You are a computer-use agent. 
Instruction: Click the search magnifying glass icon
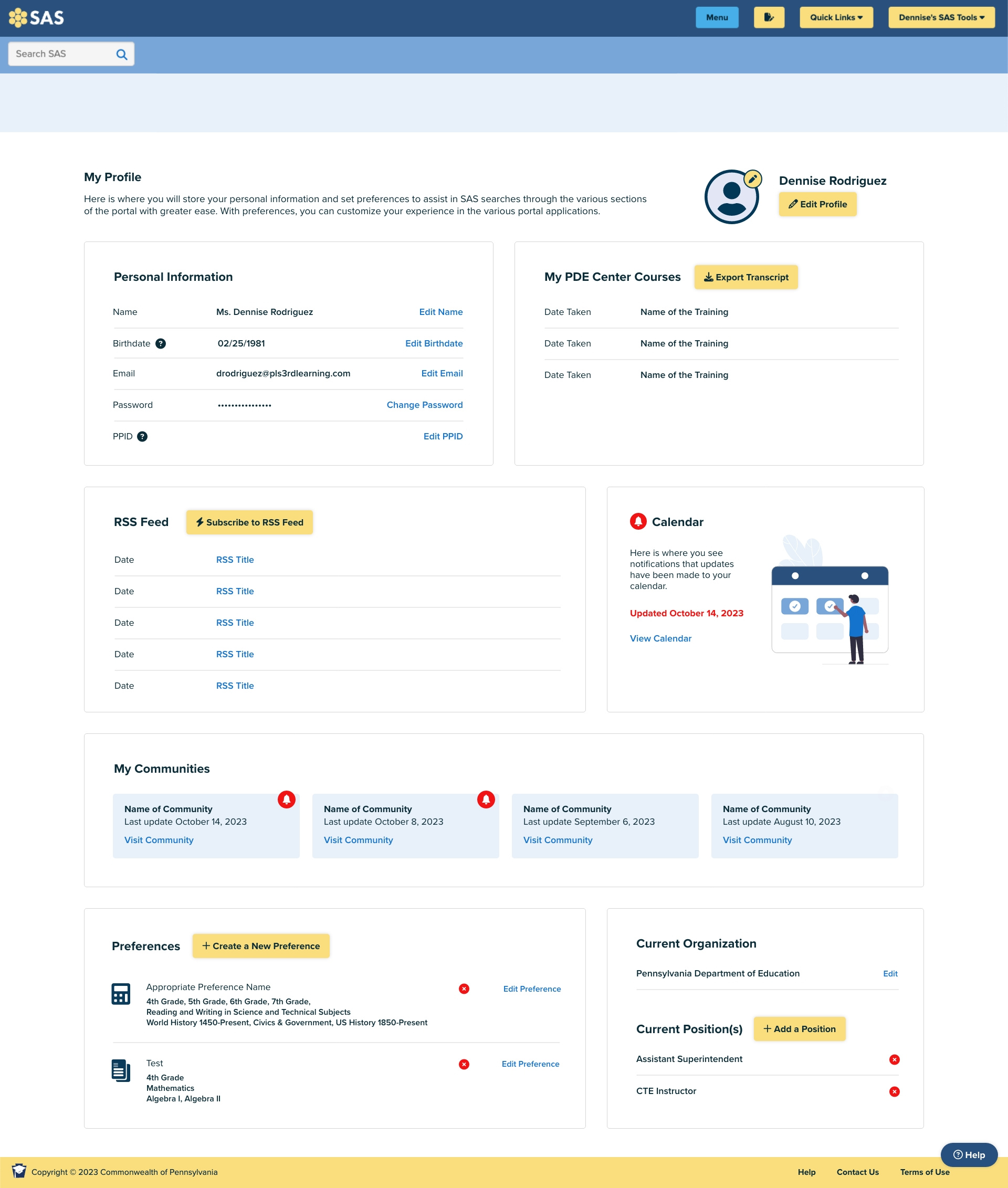pyautogui.click(x=121, y=54)
